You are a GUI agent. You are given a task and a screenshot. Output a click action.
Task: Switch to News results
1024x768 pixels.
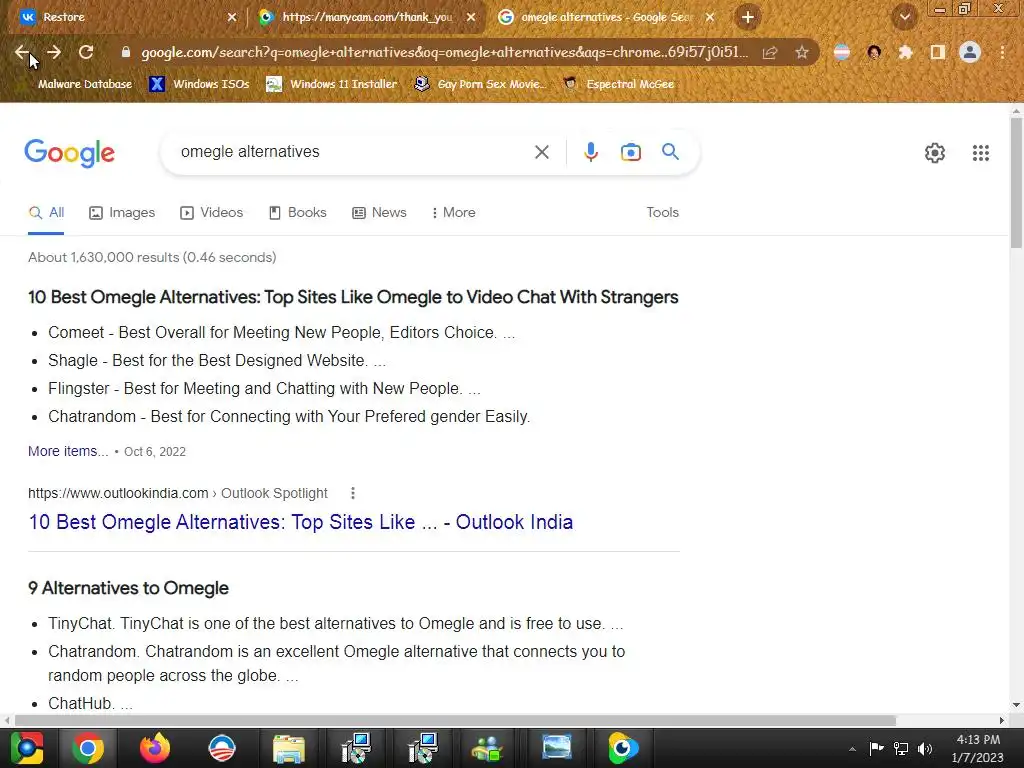coord(379,213)
